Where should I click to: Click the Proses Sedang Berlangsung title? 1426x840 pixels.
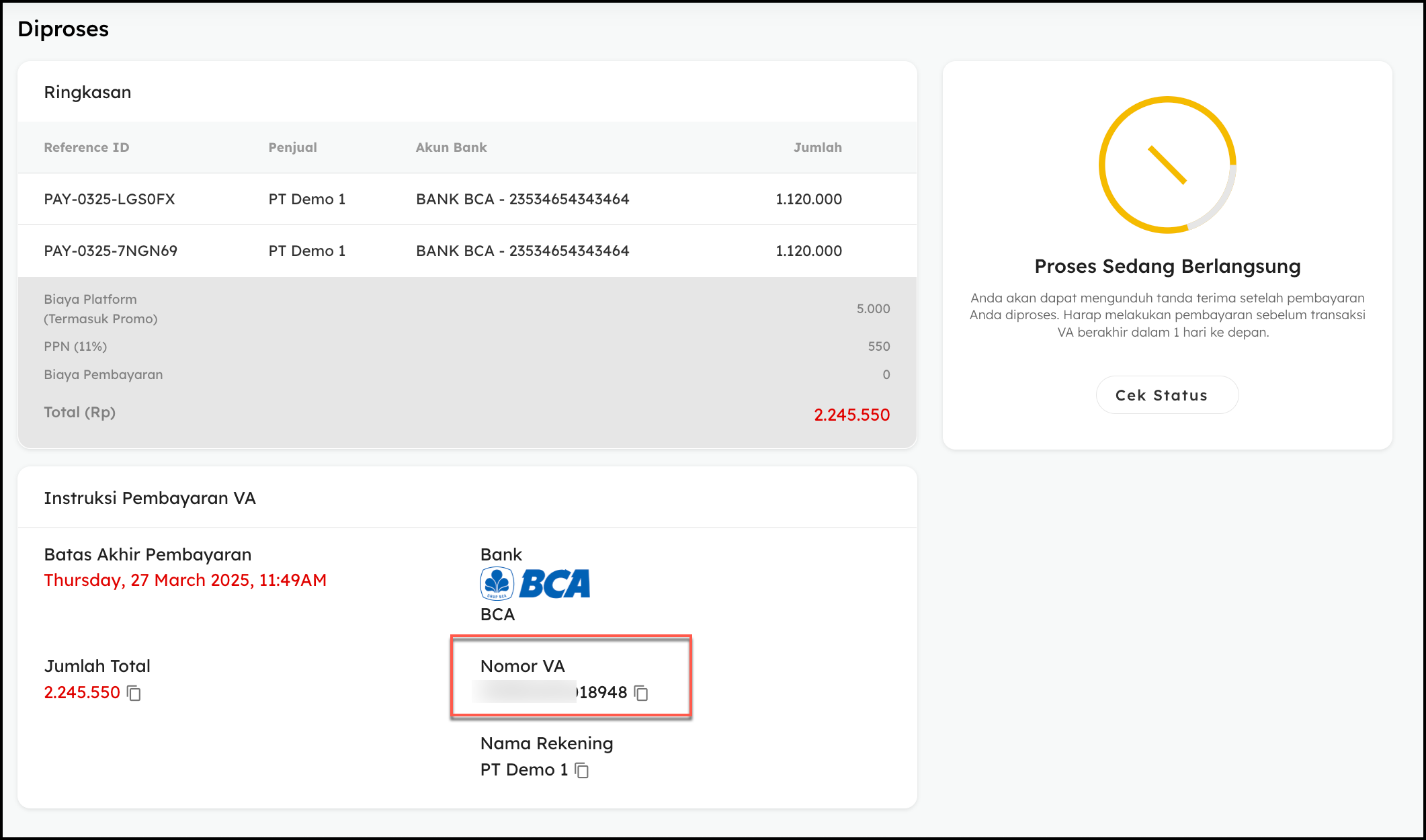(x=1167, y=266)
